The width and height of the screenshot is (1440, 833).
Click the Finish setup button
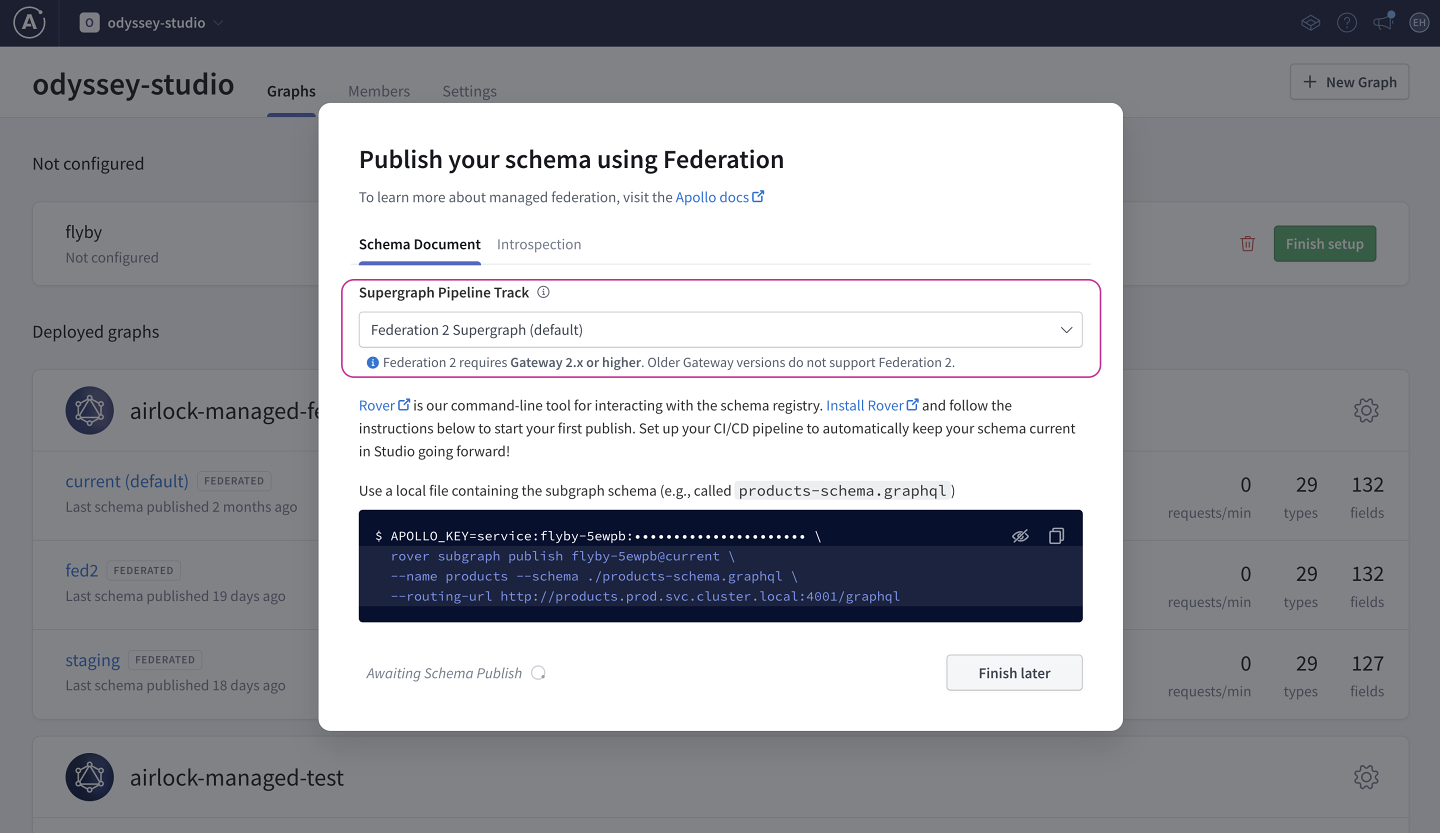[1324, 244]
